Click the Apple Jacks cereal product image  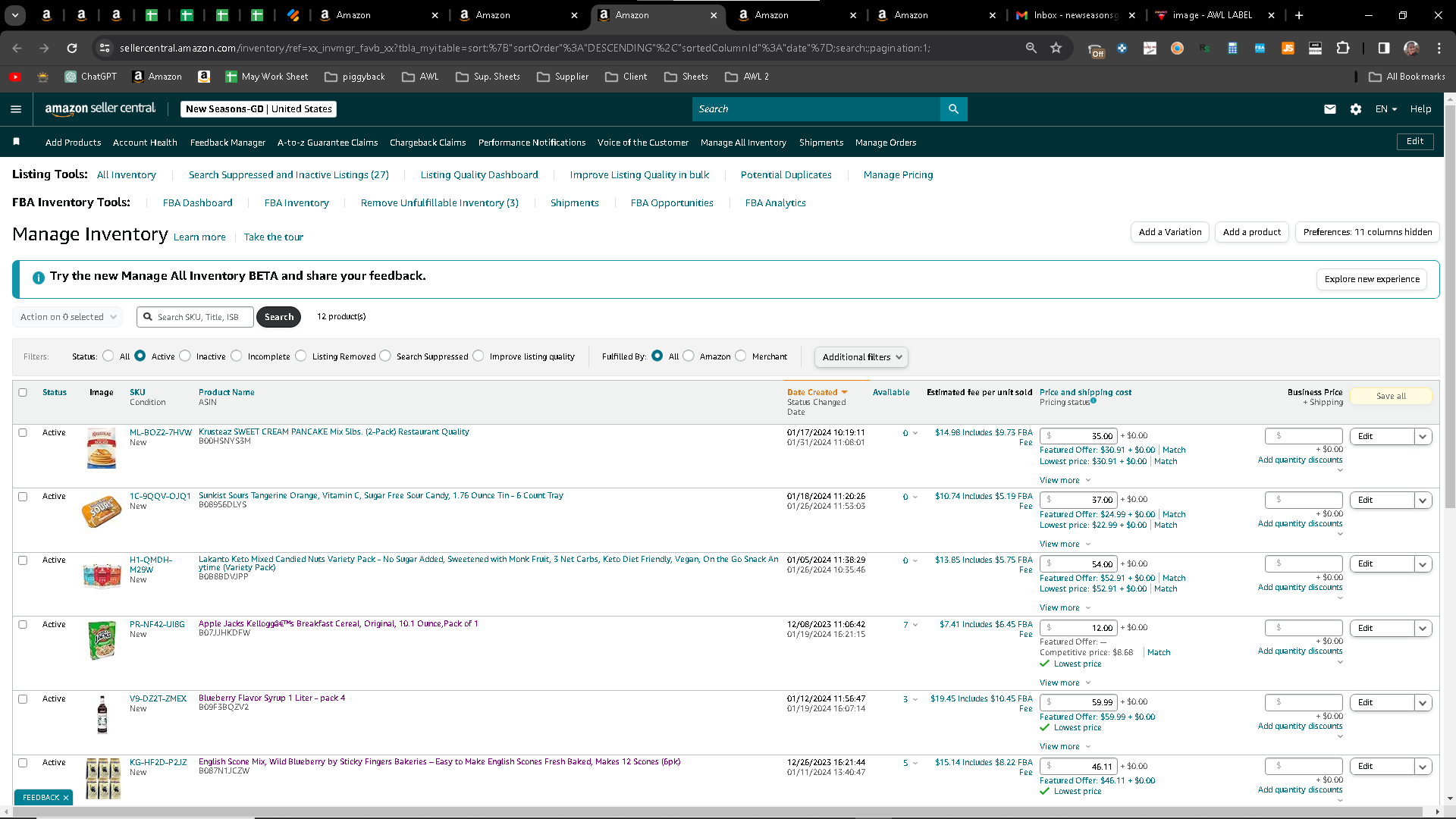102,640
